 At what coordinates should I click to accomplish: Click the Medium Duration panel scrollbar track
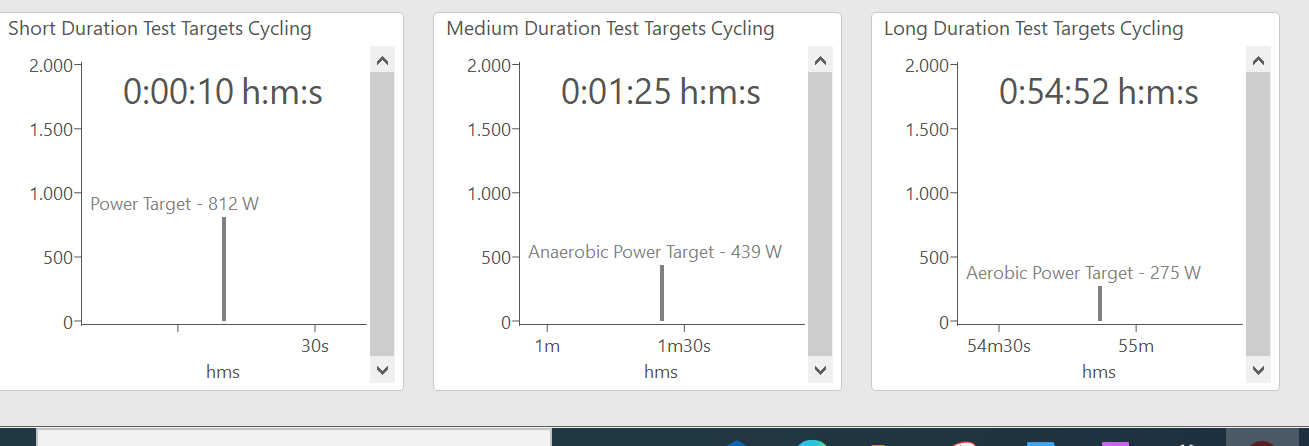pyautogui.click(x=820, y=213)
